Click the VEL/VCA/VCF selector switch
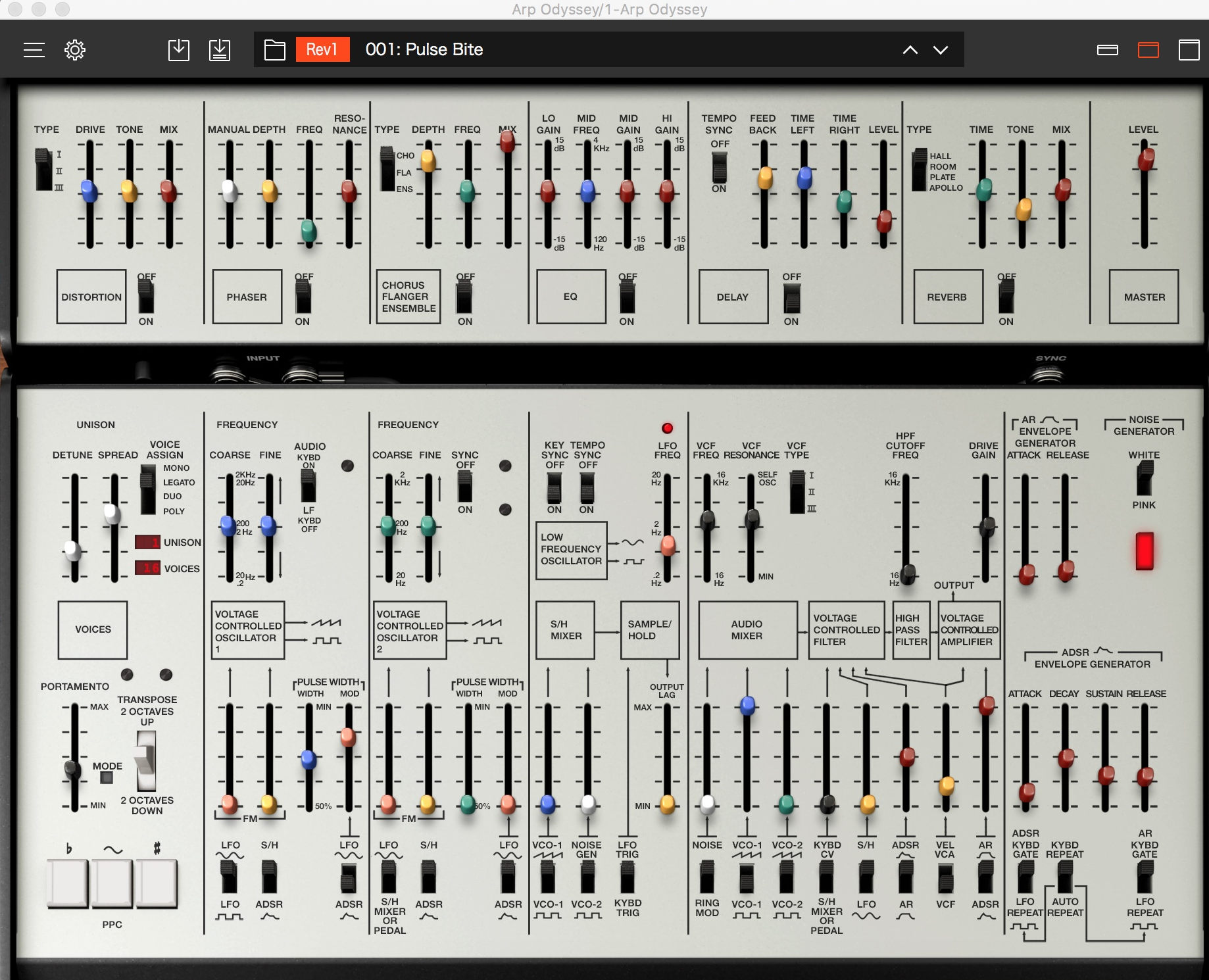1209x980 pixels. click(946, 877)
